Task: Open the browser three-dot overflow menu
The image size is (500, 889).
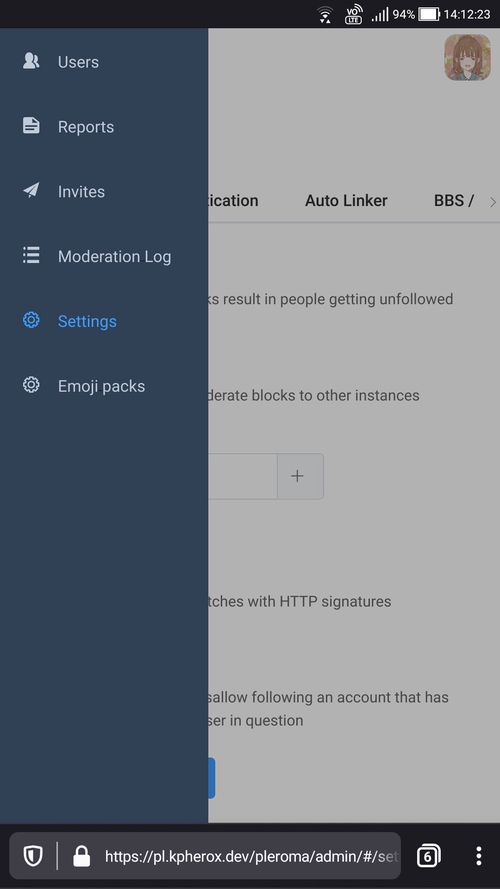Action: pyautogui.click(x=479, y=856)
